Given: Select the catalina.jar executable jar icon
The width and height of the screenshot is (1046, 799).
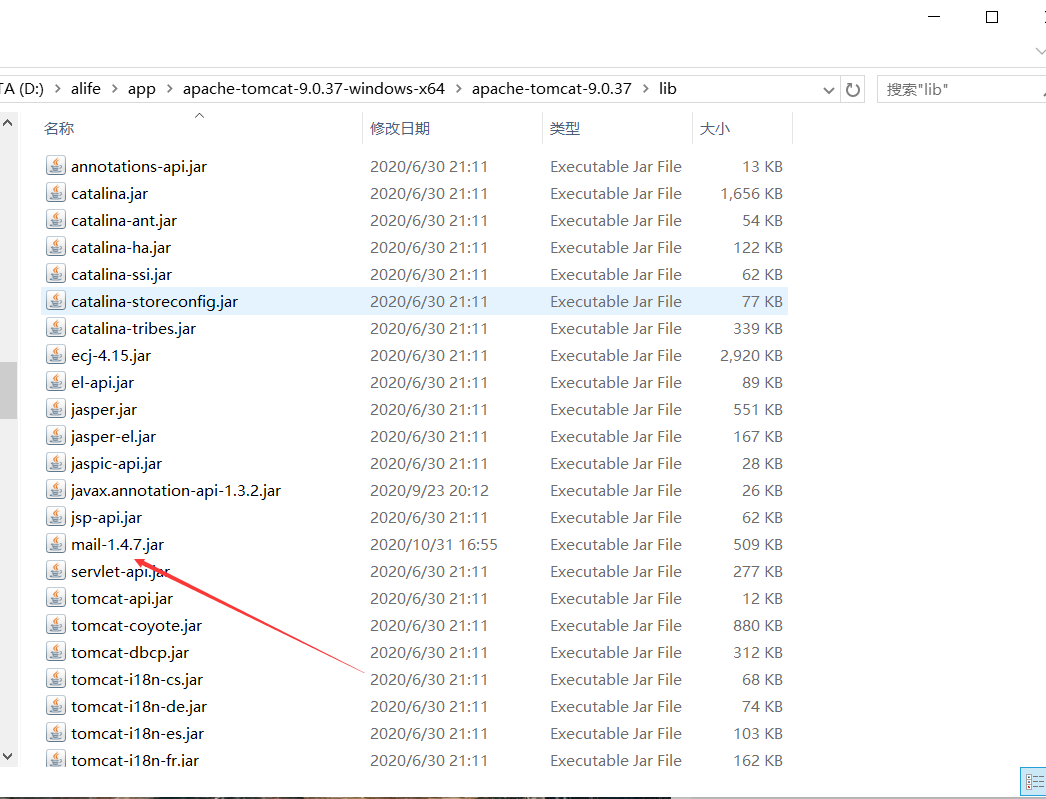Looking at the screenshot, I should pos(56,193).
